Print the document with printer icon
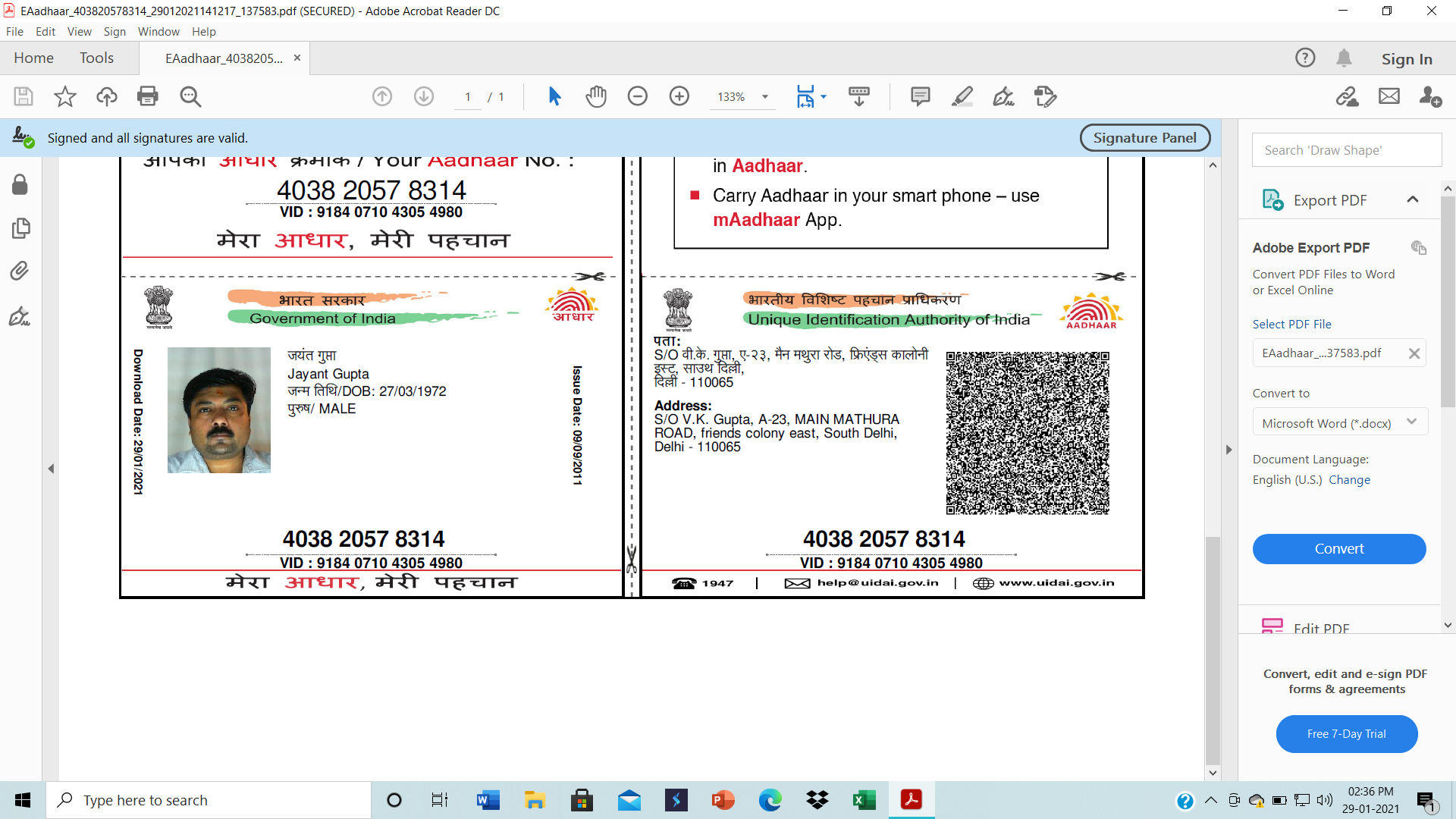The height and width of the screenshot is (819, 1456). [148, 96]
